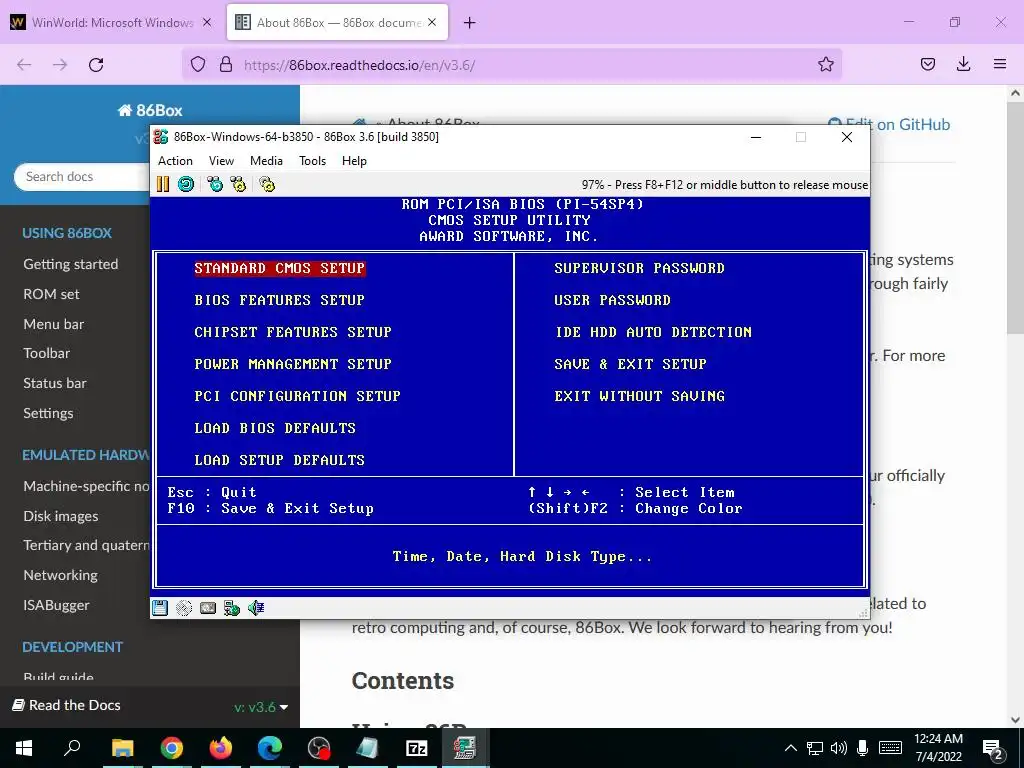
Task: Open the Getting started docs link
Action: [x=71, y=264]
